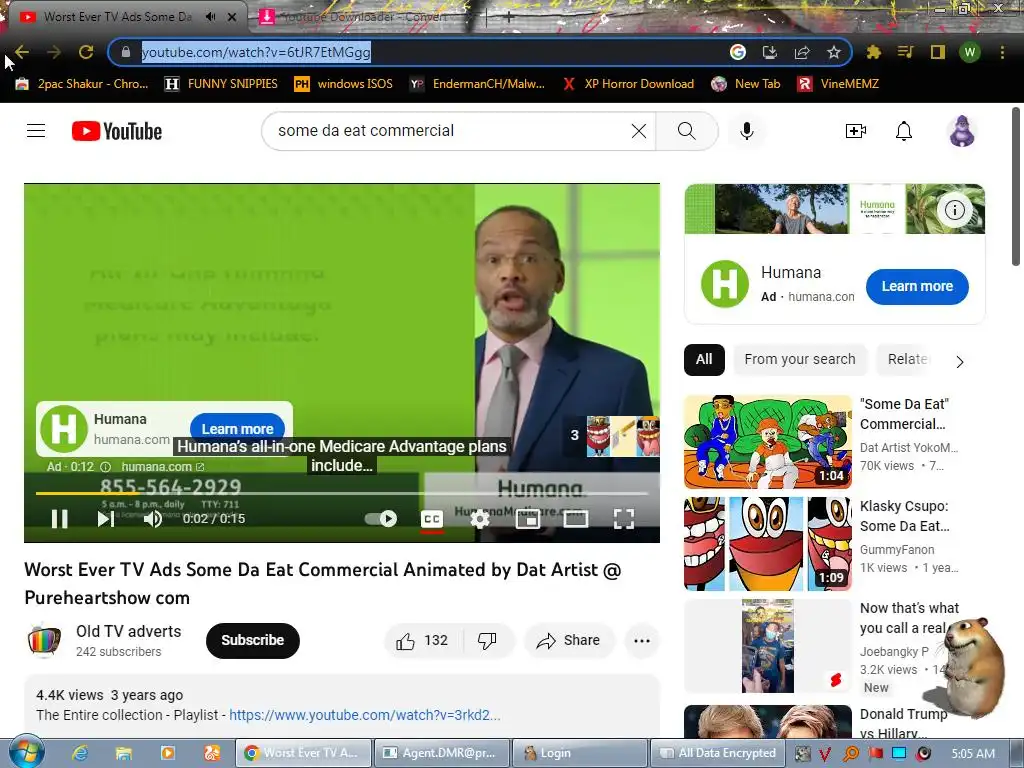Click Learn more in the sidebar Humana ad
The width and height of the screenshot is (1024, 768).
pyautogui.click(x=917, y=286)
